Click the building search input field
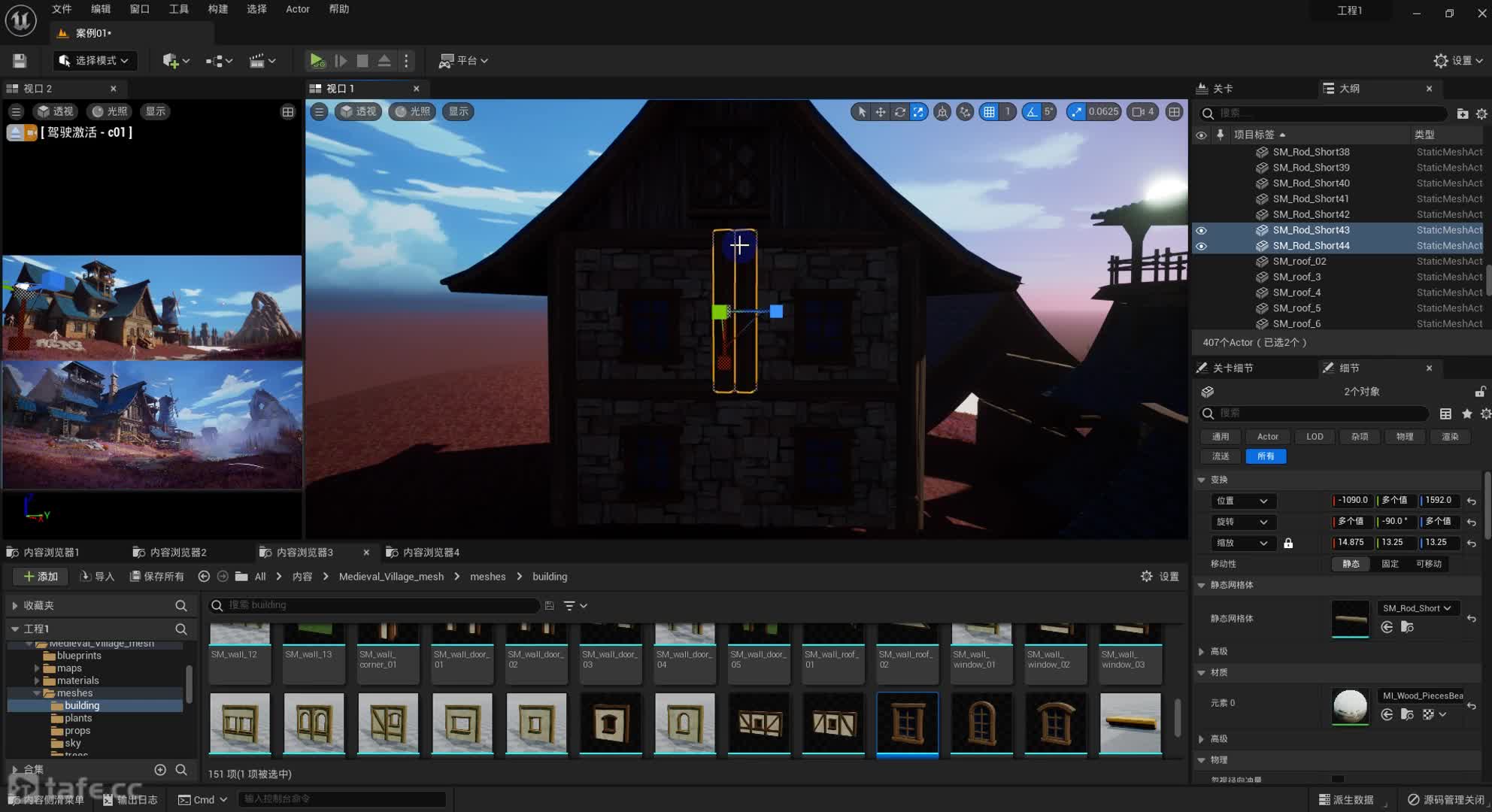The height and width of the screenshot is (812, 1492). pyautogui.click(x=375, y=605)
